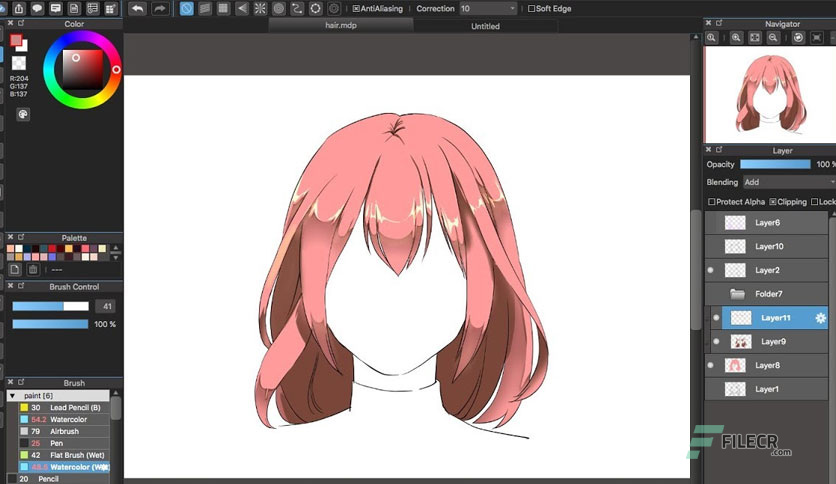The height and width of the screenshot is (484, 836).
Task: Pick the red swatch in the Palette
Action: 52,248
